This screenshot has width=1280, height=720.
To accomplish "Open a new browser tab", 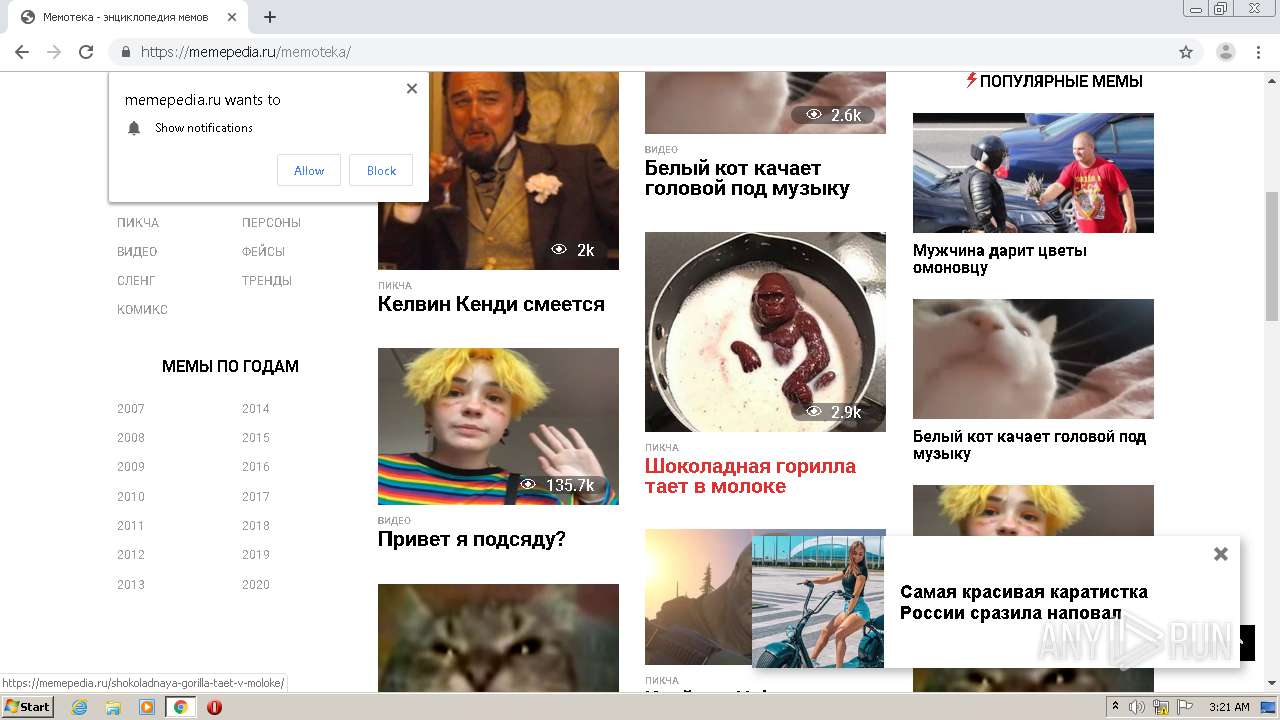I will click(x=269, y=17).
